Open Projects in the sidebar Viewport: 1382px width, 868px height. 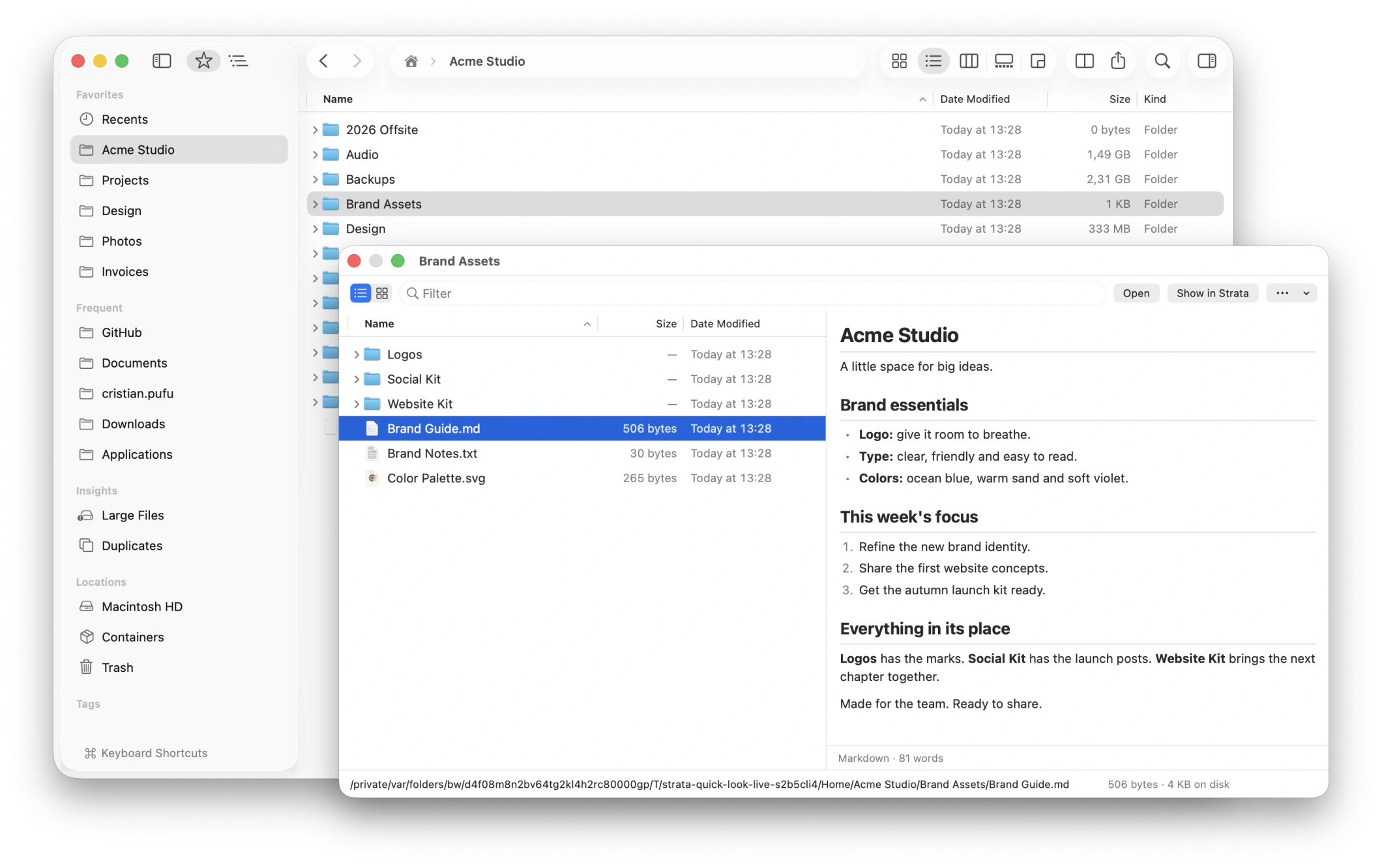(179, 181)
